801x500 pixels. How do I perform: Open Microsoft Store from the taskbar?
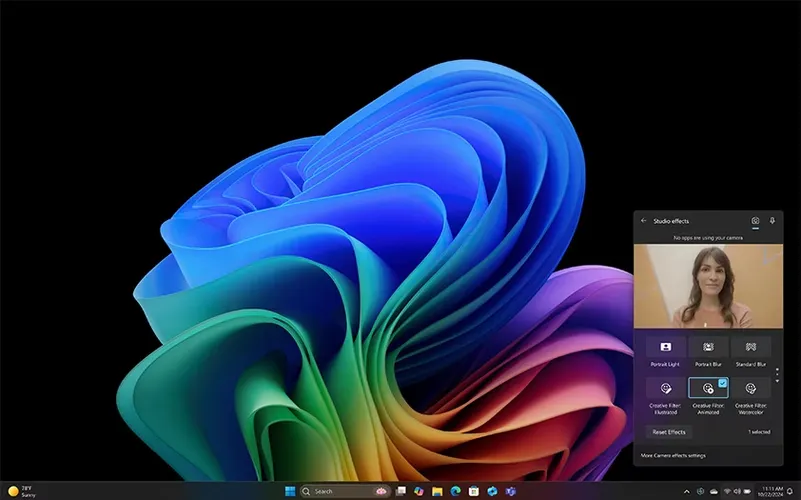click(x=474, y=491)
